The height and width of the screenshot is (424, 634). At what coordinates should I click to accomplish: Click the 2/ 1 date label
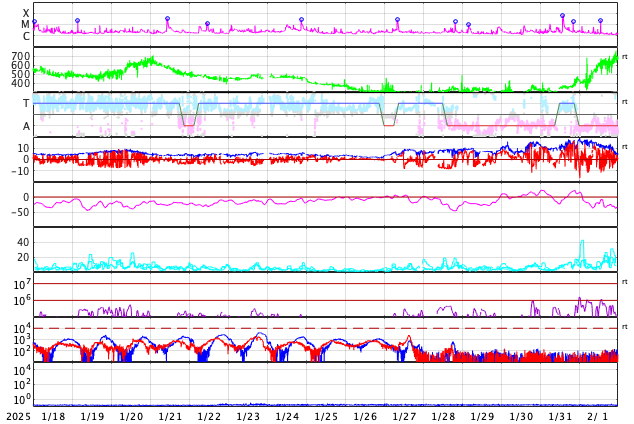[x=598, y=416]
